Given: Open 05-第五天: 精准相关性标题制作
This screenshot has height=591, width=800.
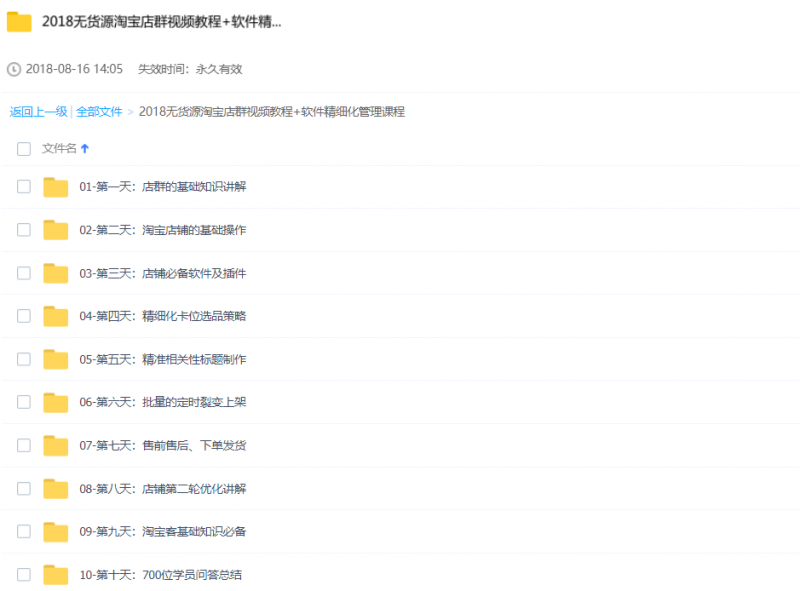Looking at the screenshot, I should 163,360.
